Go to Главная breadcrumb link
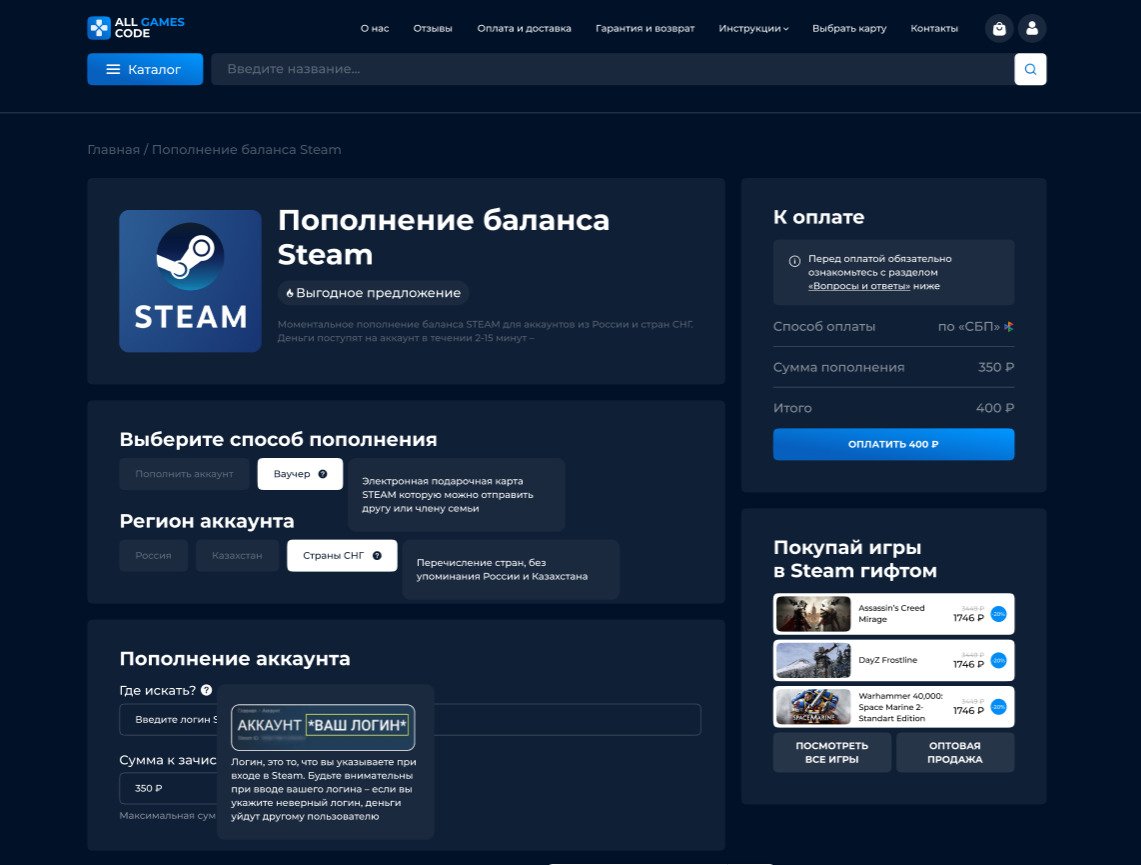This screenshot has height=865, width=1141. point(114,149)
